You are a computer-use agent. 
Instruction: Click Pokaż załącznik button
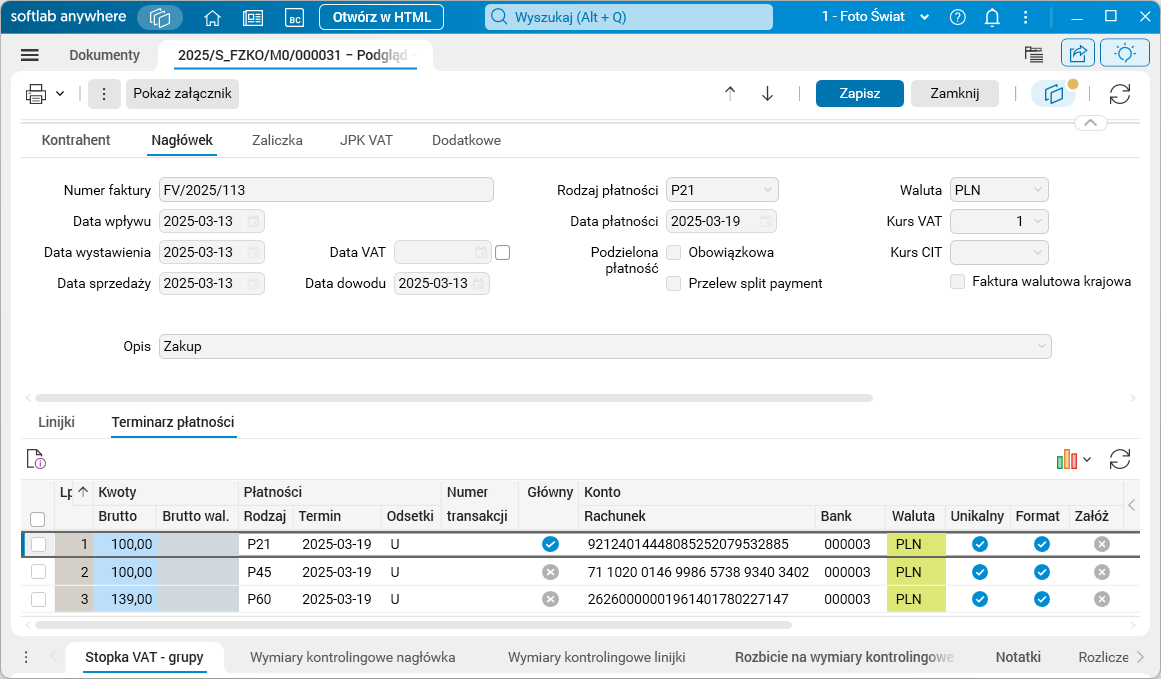coord(182,93)
